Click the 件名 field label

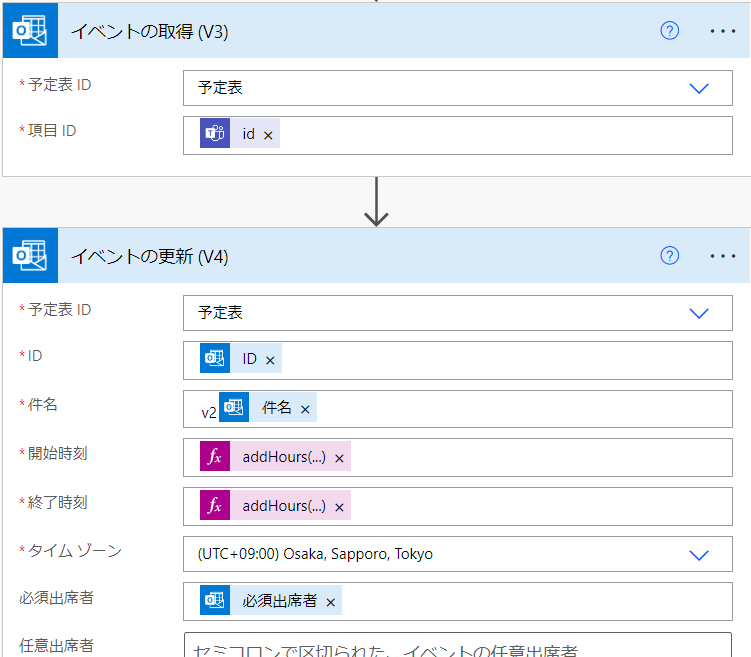coord(42,404)
